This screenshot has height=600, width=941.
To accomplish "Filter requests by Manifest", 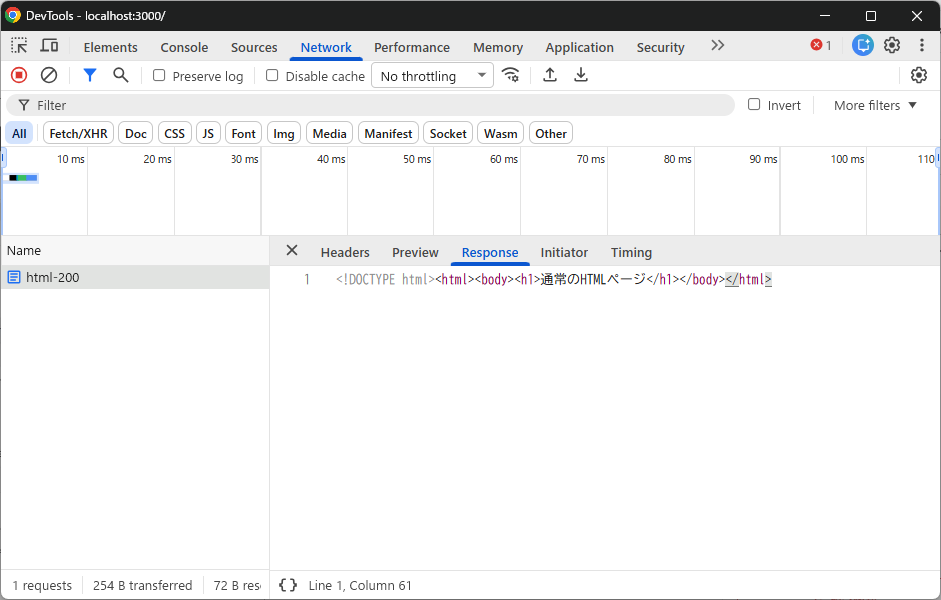I will 388,133.
